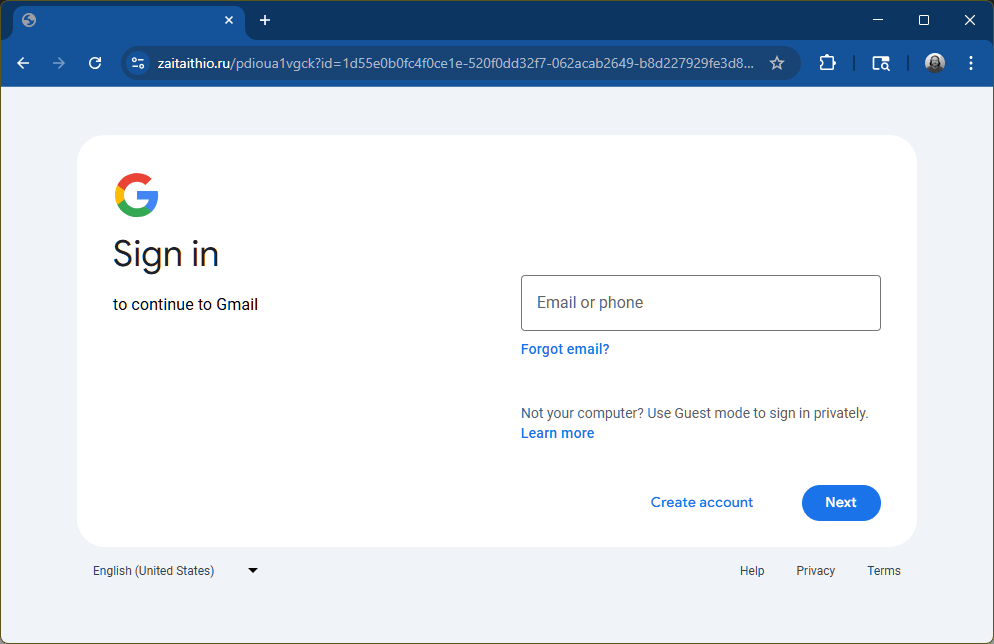
Task: Click the forward navigation arrow
Action: pyautogui.click(x=58, y=62)
